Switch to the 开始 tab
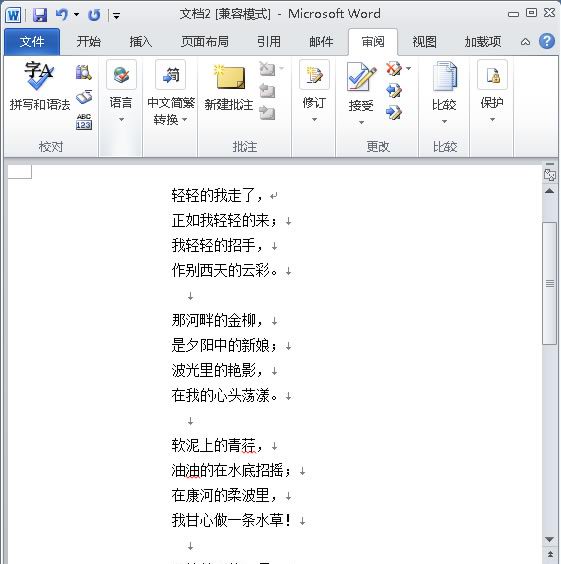 [x=88, y=42]
